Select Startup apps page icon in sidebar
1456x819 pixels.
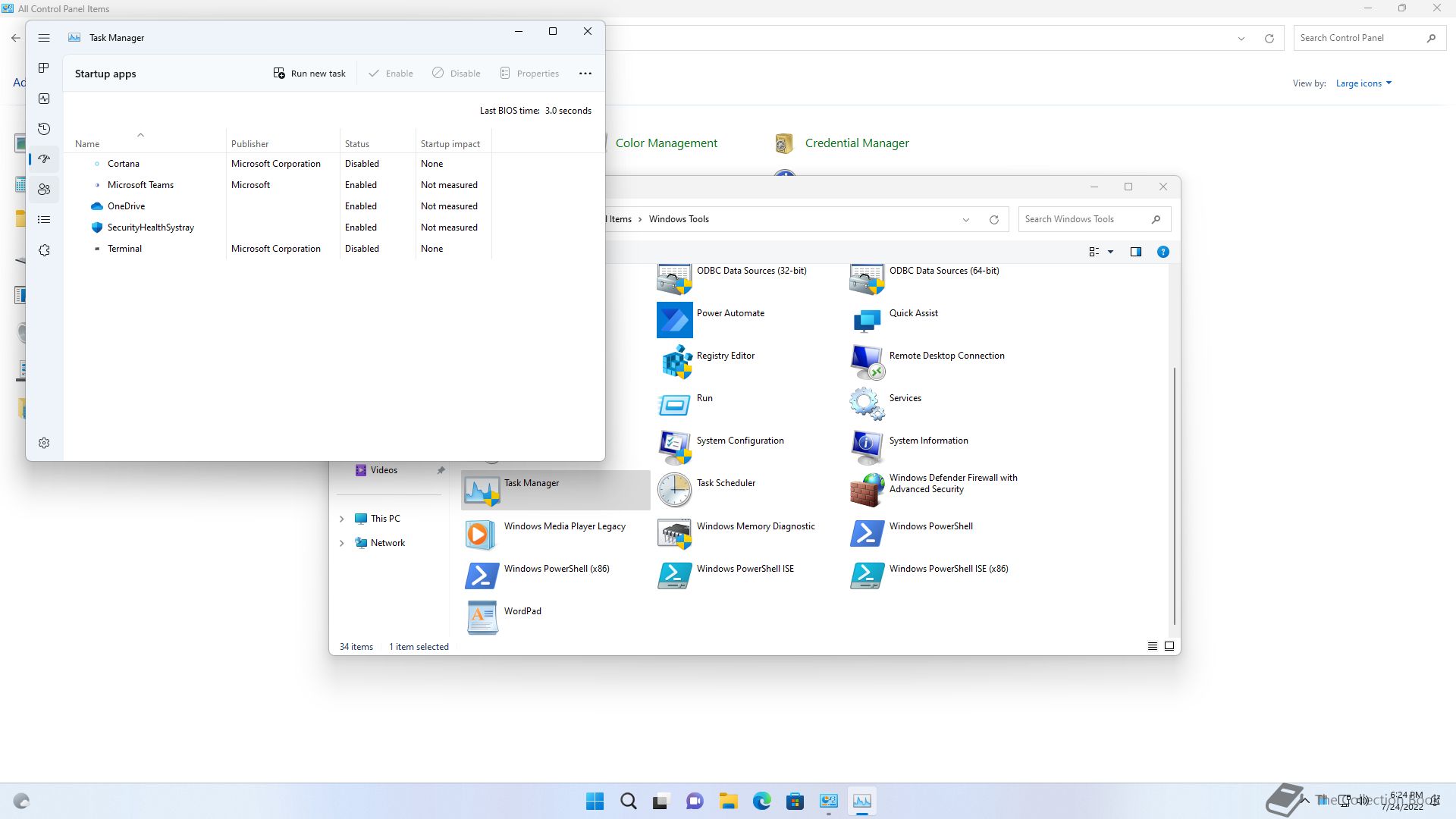44,159
